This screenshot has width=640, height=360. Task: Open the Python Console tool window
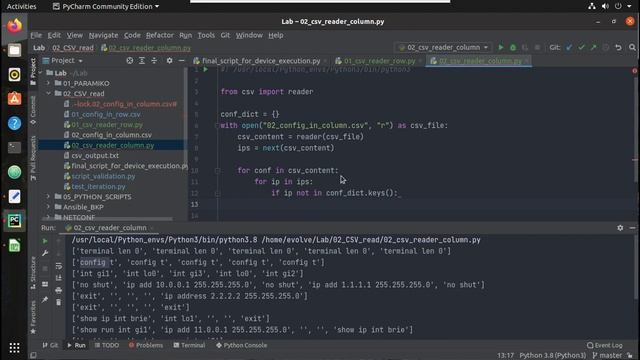pyautogui.click(x=241, y=345)
